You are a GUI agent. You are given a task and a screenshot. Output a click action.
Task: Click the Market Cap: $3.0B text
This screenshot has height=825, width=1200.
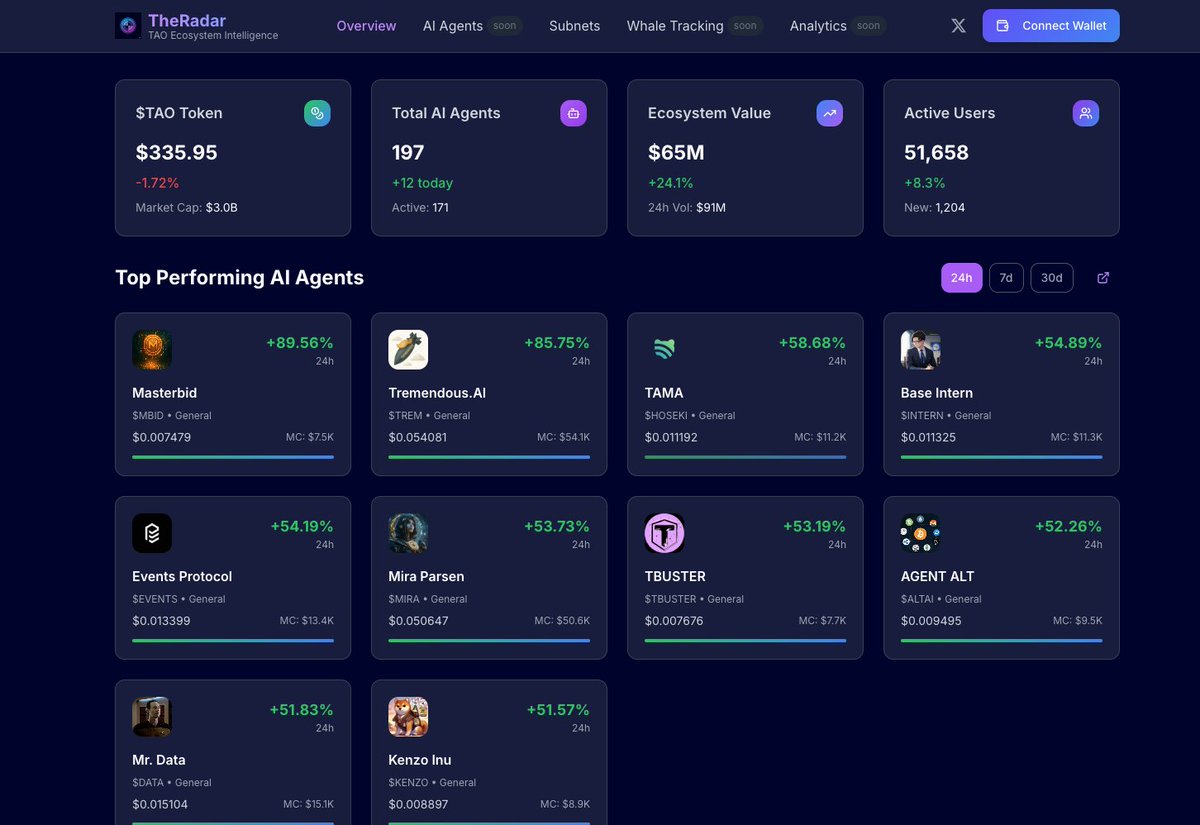click(187, 208)
